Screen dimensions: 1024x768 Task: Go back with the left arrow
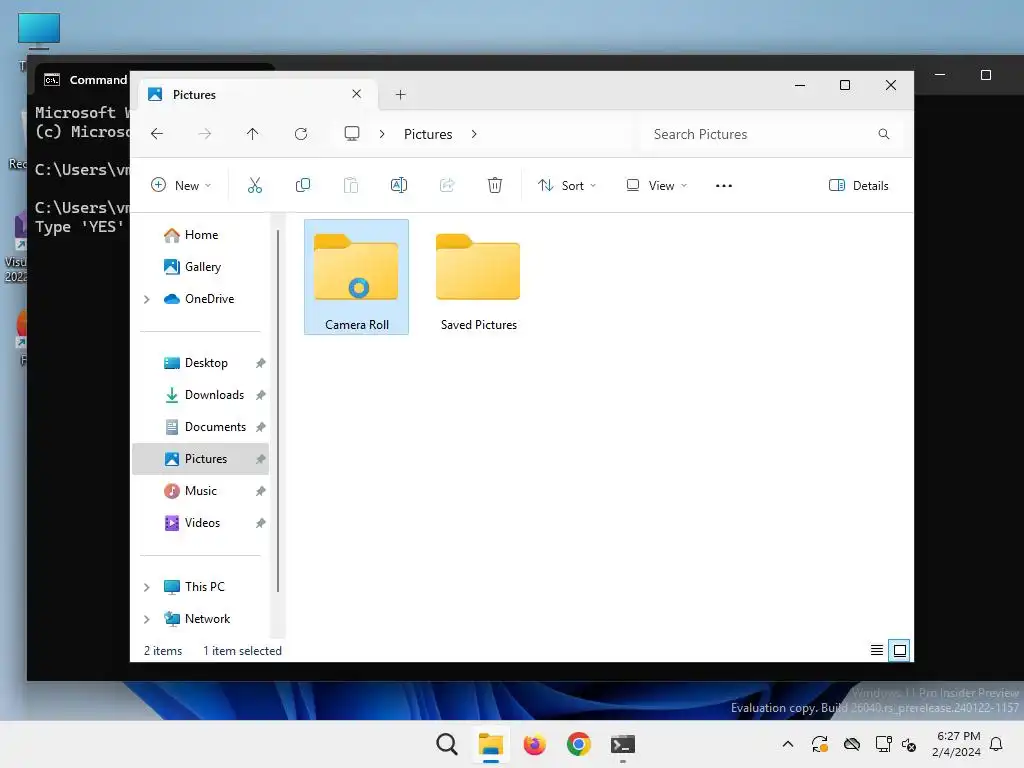coord(157,134)
